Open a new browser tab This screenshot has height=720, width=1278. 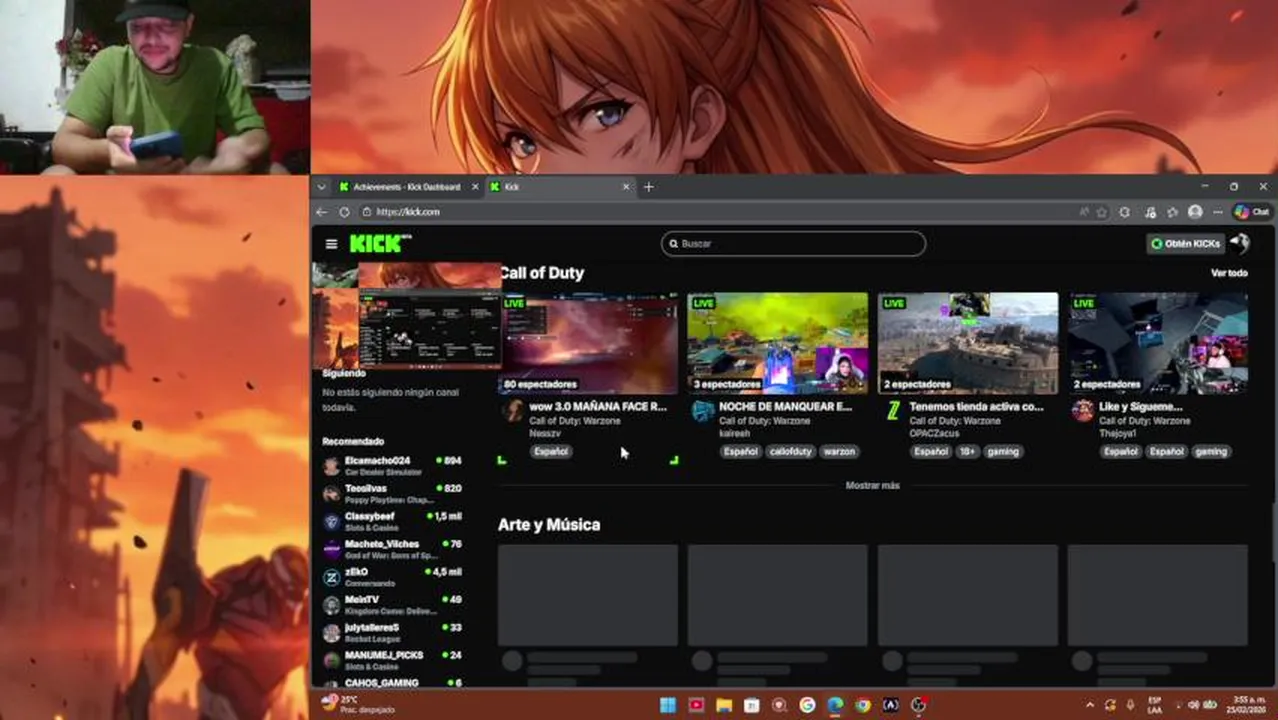pyautogui.click(x=649, y=187)
